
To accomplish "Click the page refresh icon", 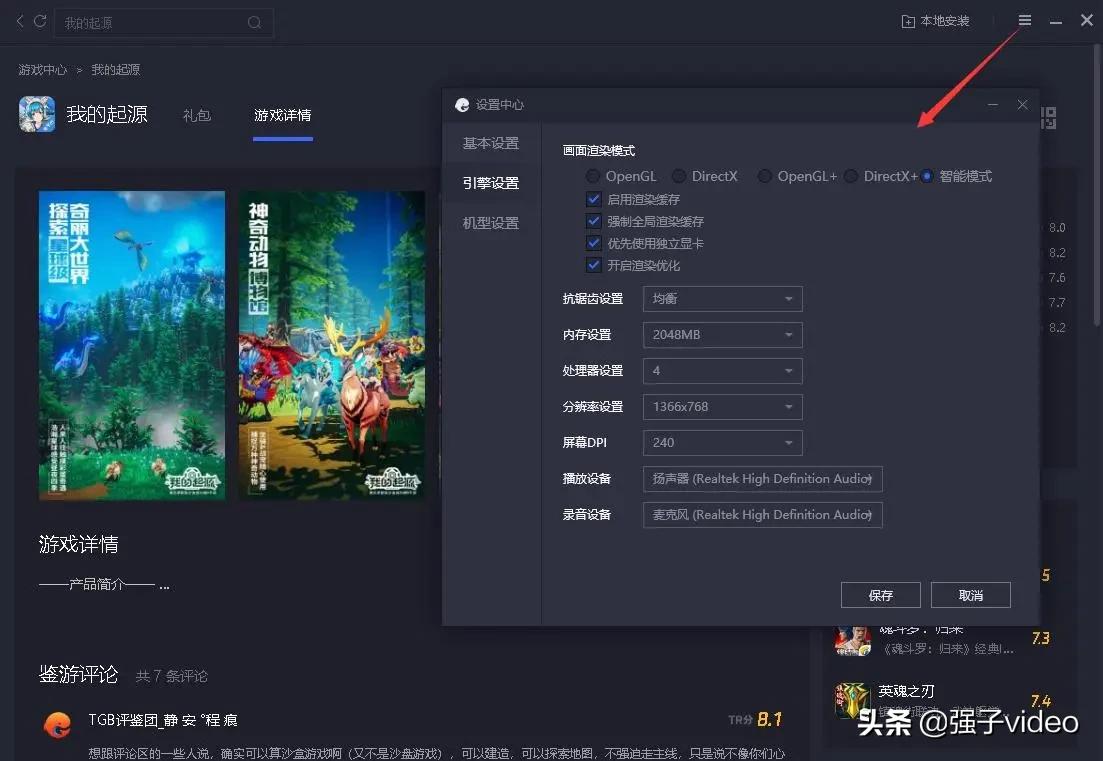I will click(x=40, y=21).
